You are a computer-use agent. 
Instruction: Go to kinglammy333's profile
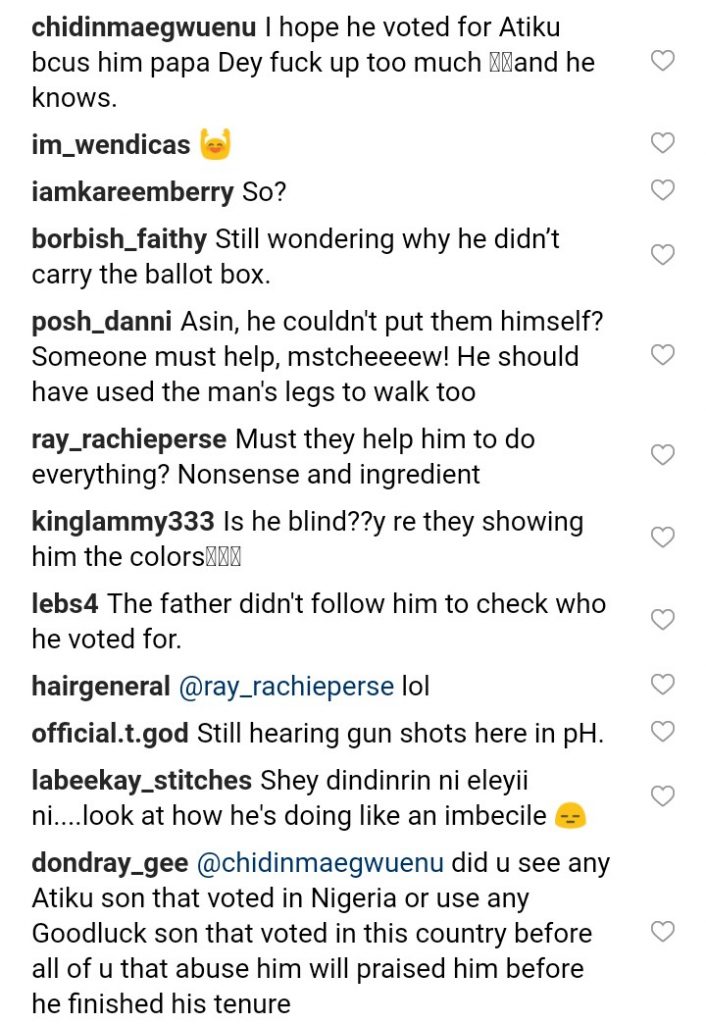(x=123, y=522)
